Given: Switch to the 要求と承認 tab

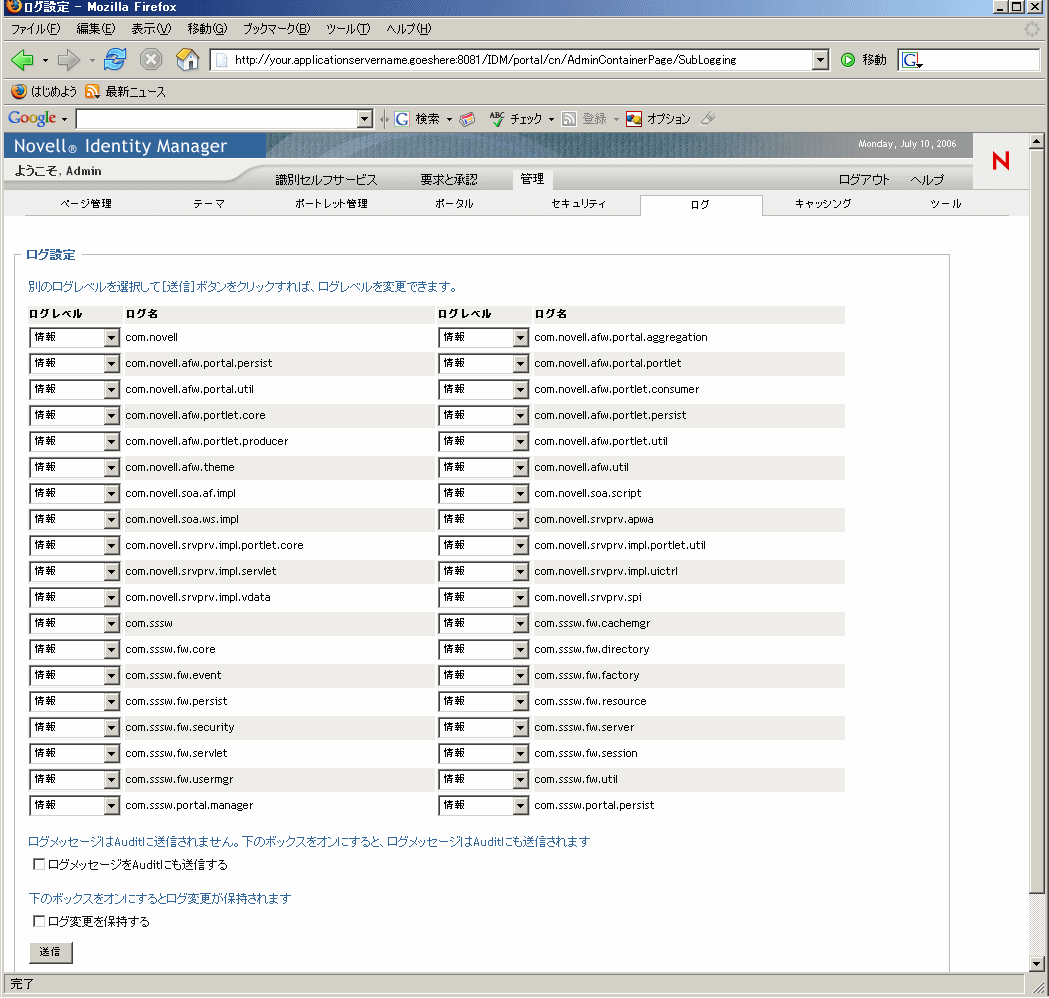Looking at the screenshot, I should [449, 179].
